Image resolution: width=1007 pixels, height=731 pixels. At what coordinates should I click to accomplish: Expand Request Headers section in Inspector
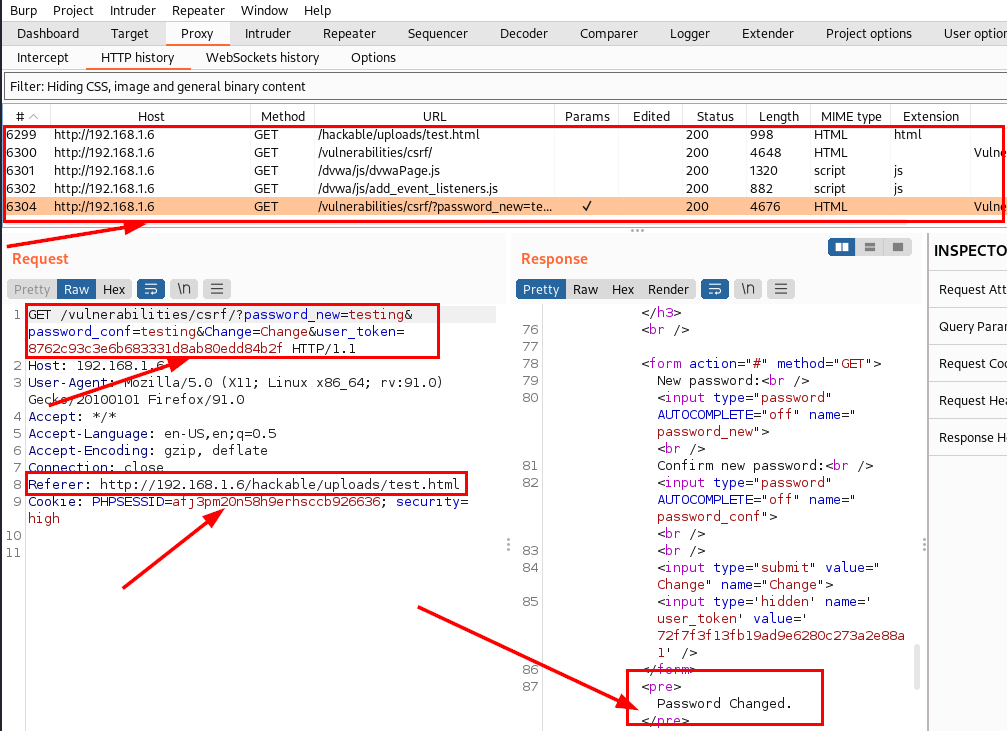971,401
